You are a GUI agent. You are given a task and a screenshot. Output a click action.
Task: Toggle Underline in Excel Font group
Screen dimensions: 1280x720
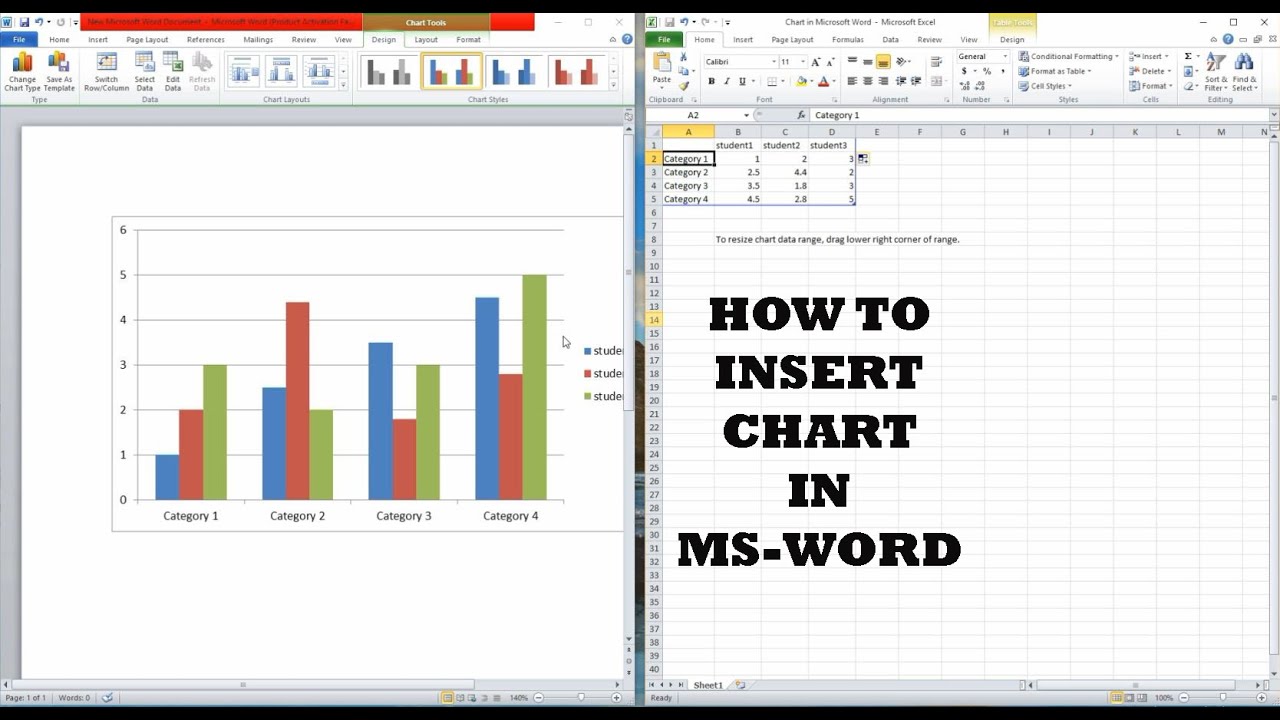(741, 82)
